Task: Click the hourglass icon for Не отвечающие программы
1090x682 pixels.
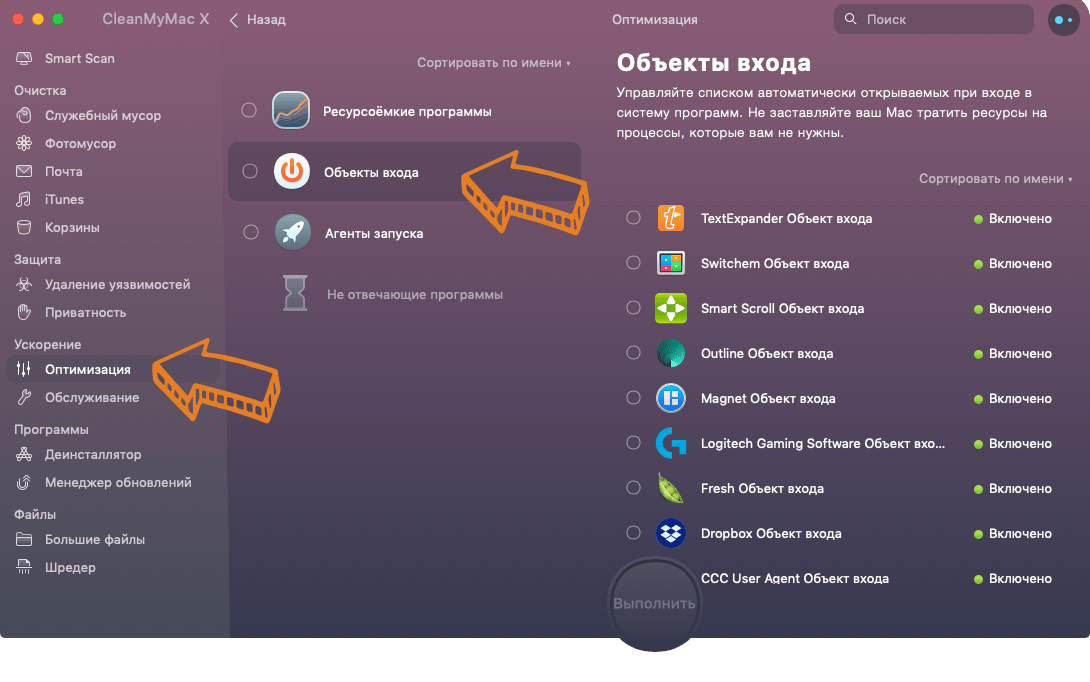Action: [x=295, y=293]
